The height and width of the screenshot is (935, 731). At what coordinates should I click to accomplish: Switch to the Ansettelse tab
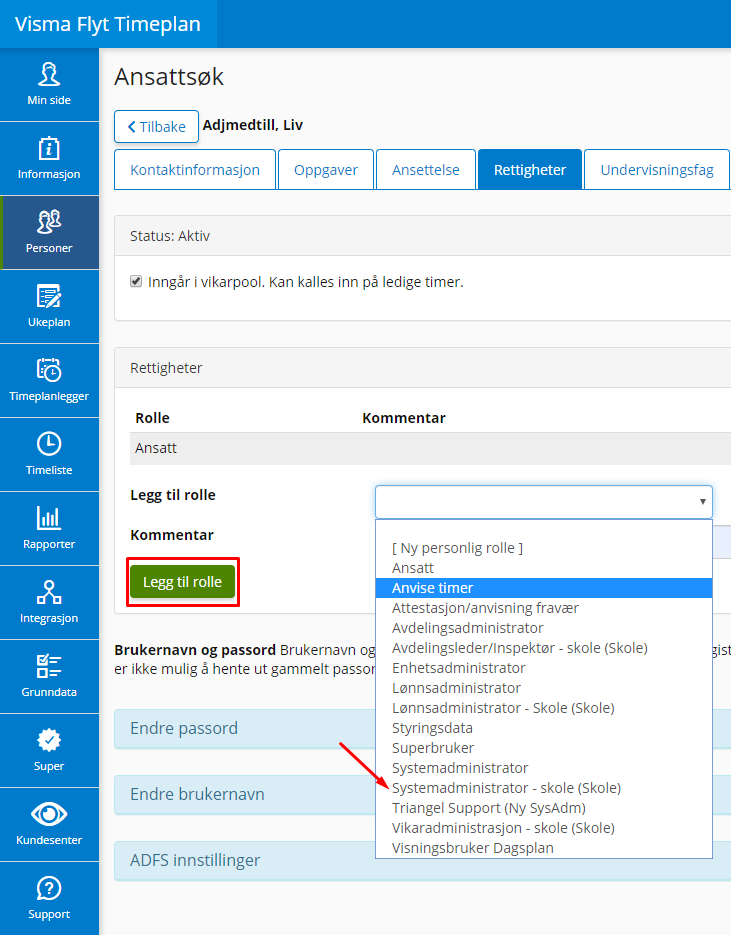click(426, 170)
